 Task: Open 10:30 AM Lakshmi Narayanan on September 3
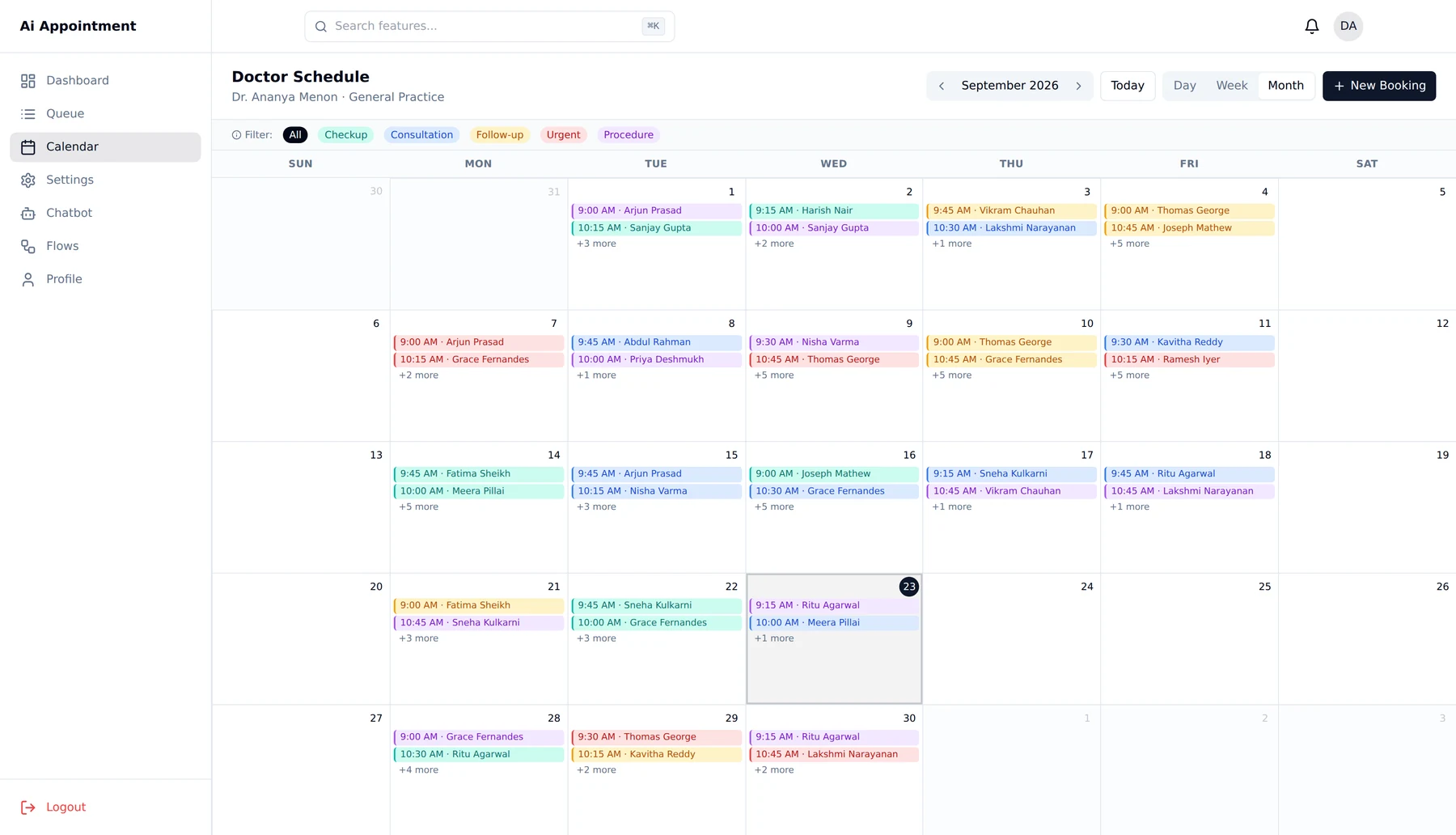tap(1011, 228)
